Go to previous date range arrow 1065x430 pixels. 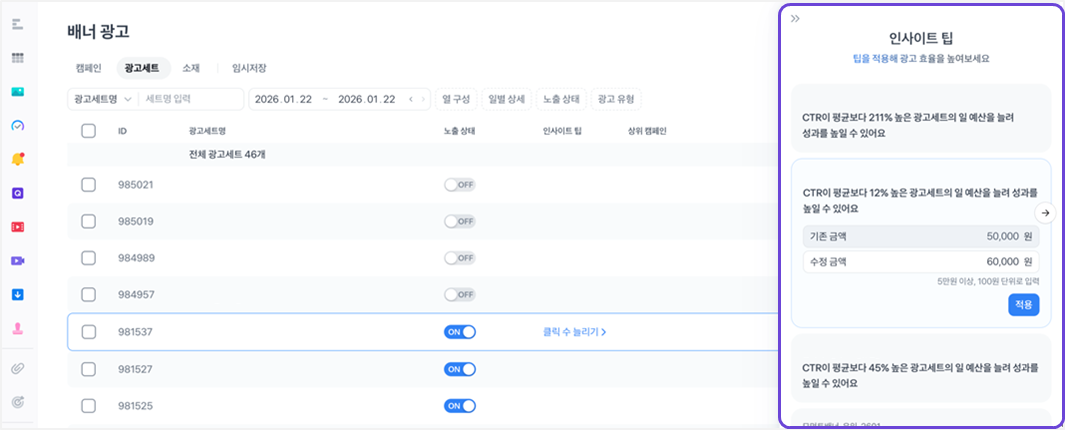pyautogui.click(x=411, y=99)
